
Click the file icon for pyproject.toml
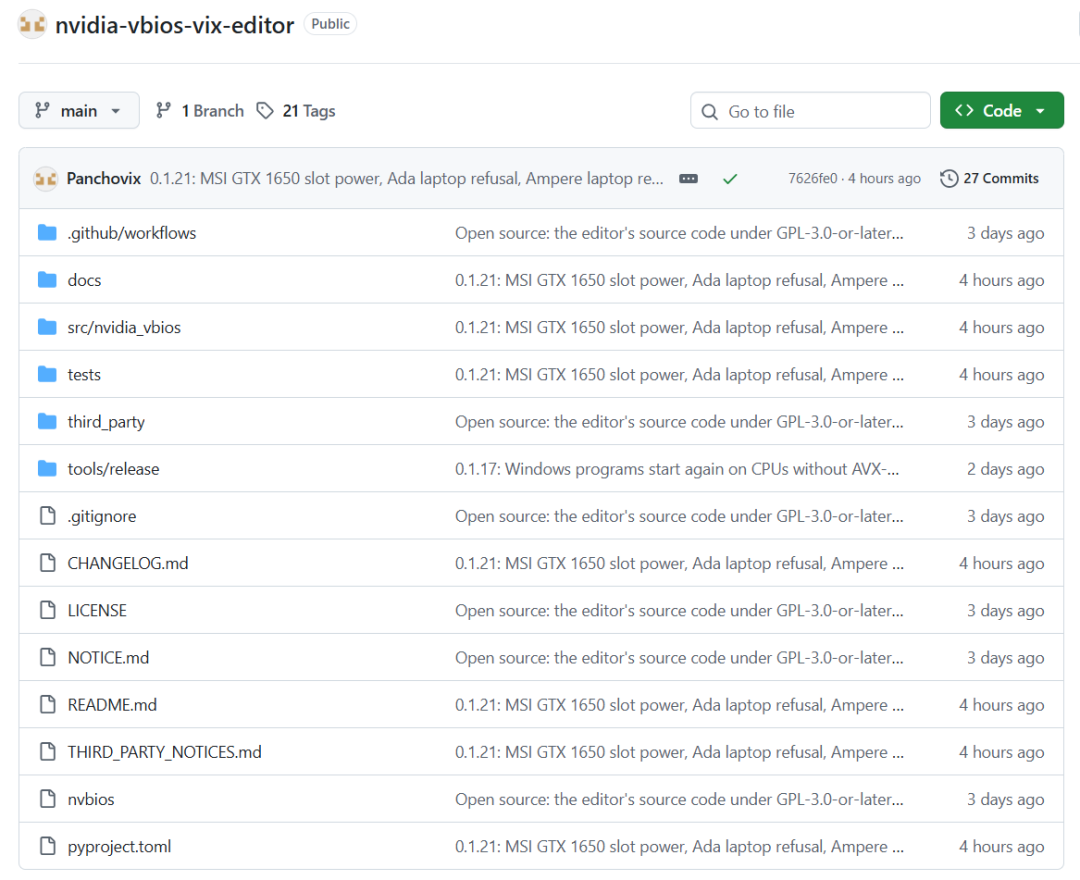coord(48,846)
